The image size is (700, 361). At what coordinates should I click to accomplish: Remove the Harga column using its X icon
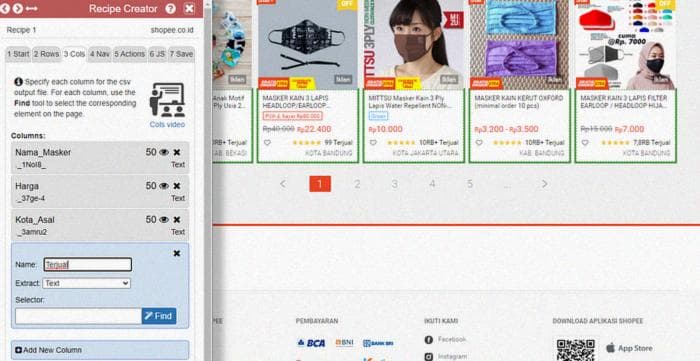[177, 186]
